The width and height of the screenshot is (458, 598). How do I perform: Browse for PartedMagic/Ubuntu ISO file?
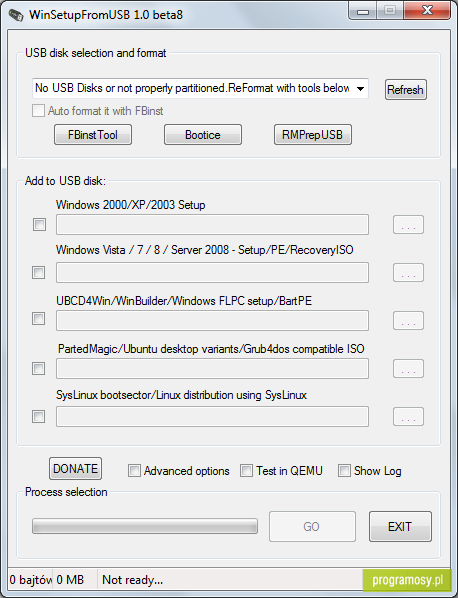click(x=408, y=368)
